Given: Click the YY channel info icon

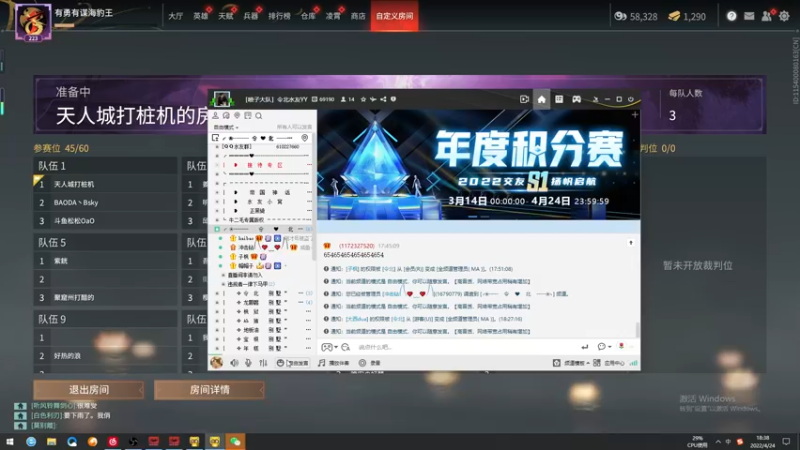Looking at the screenshot, I should point(393,99).
